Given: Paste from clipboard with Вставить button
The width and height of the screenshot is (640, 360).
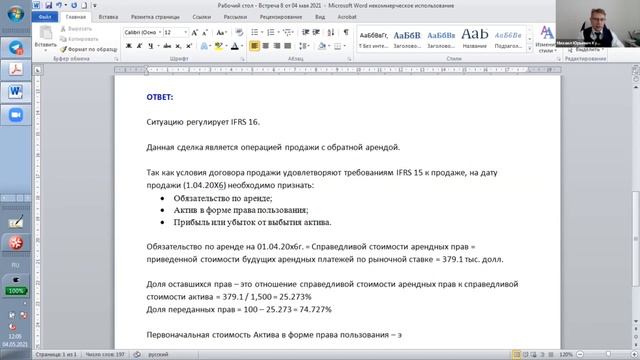Looking at the screenshot, I should click(x=45, y=38).
